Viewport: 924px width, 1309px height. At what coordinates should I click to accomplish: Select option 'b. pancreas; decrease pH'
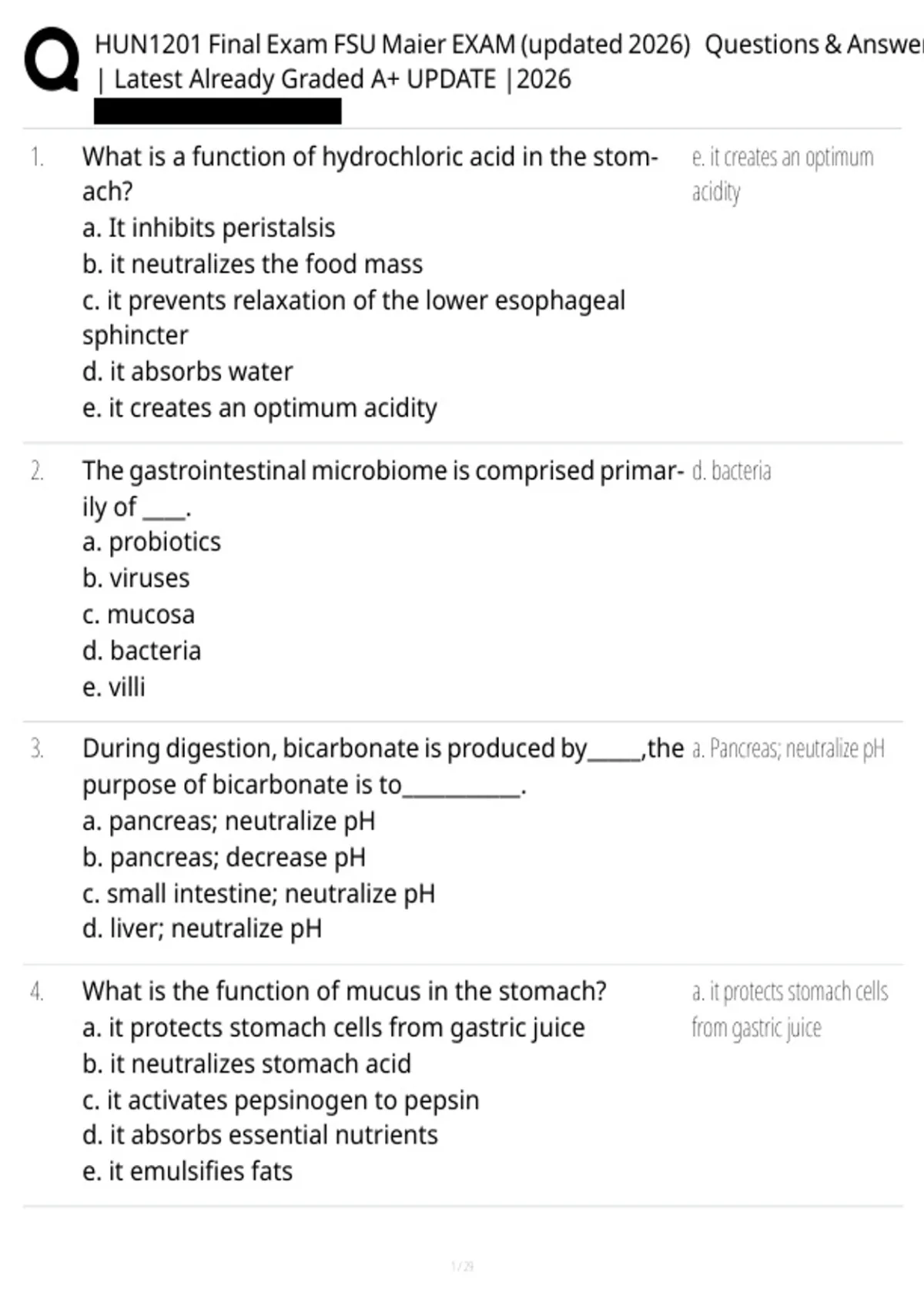(224, 857)
